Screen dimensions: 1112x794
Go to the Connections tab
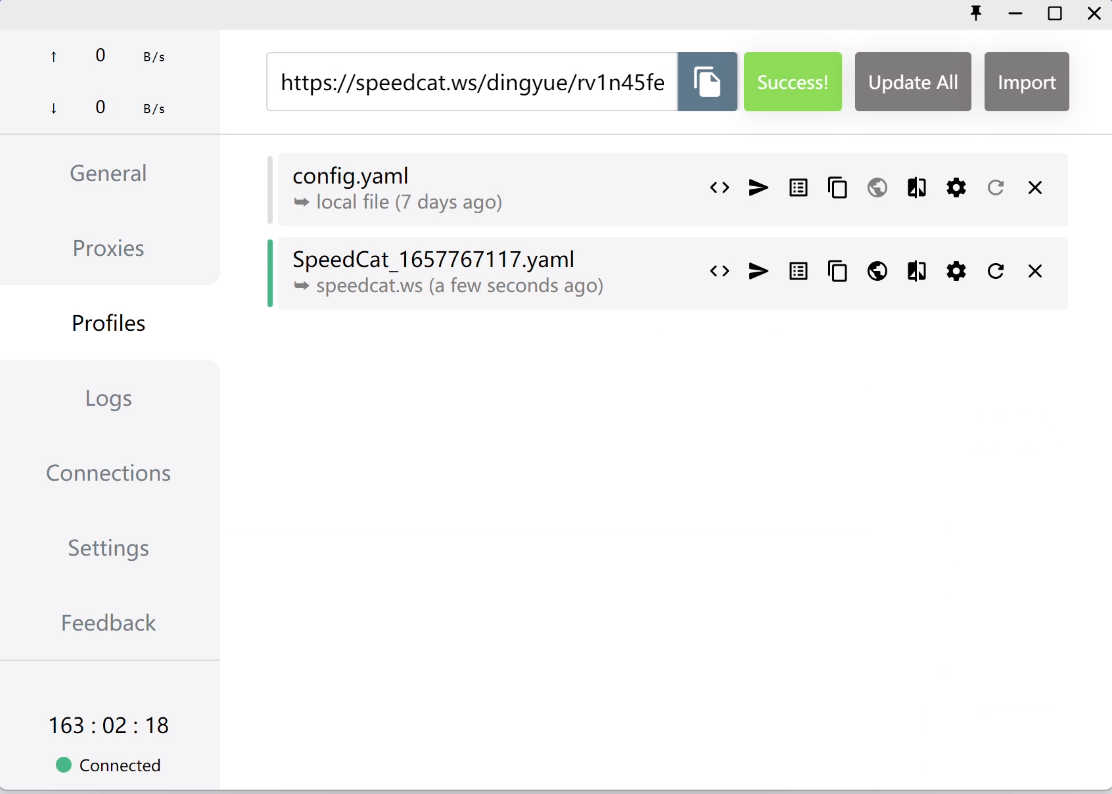pyautogui.click(x=108, y=473)
